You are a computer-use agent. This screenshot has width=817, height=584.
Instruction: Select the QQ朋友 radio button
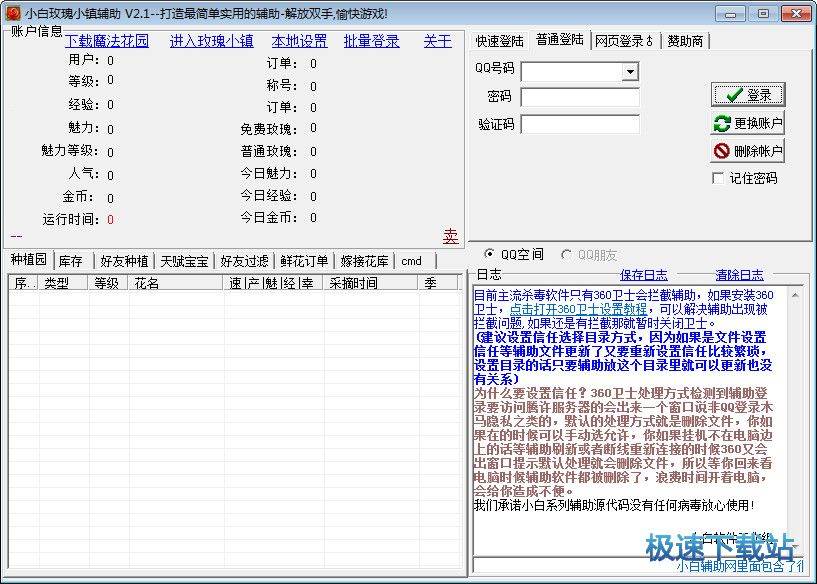coord(567,254)
